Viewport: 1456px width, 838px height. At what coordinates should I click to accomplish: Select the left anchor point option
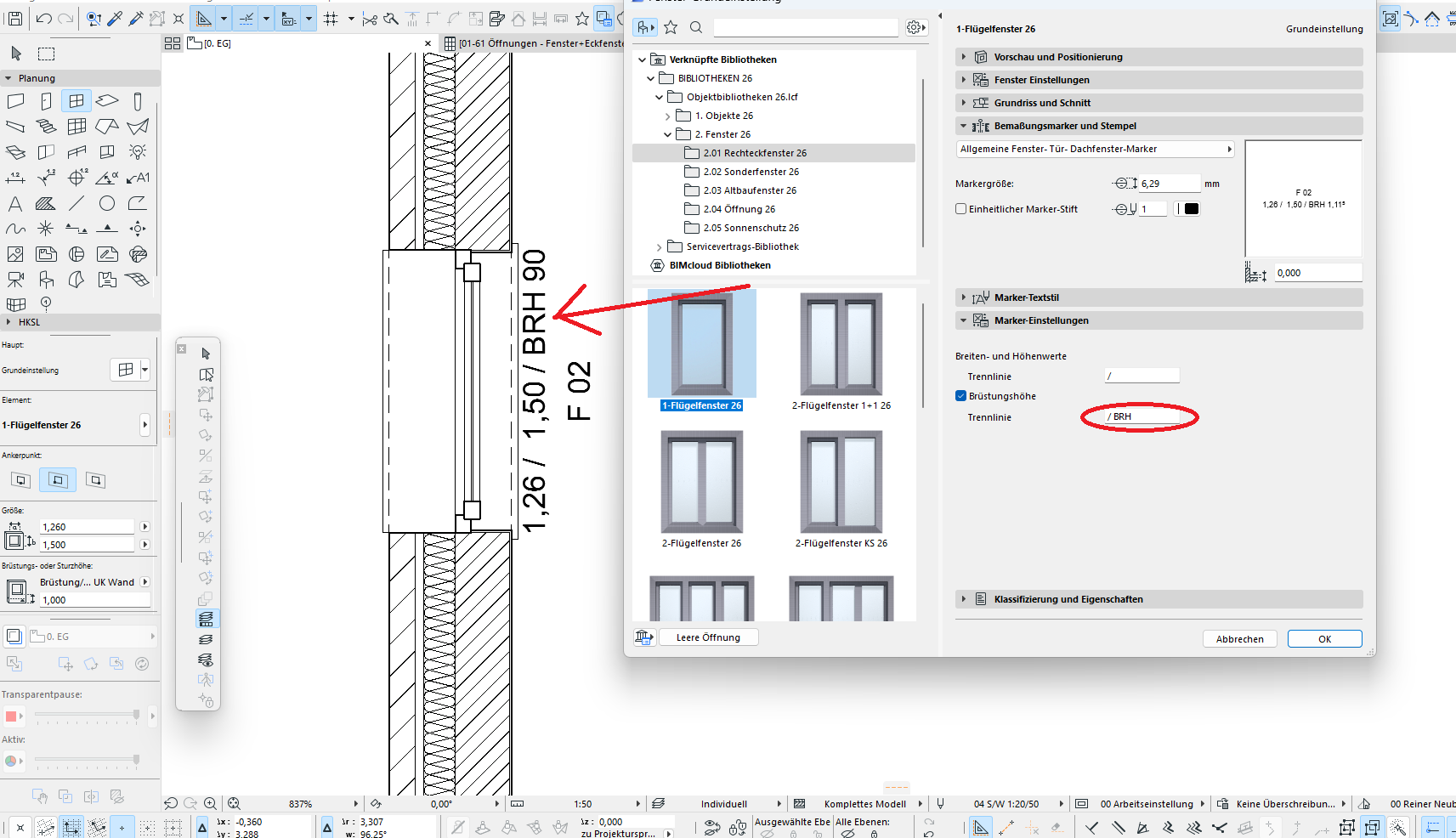pyautogui.click(x=21, y=480)
